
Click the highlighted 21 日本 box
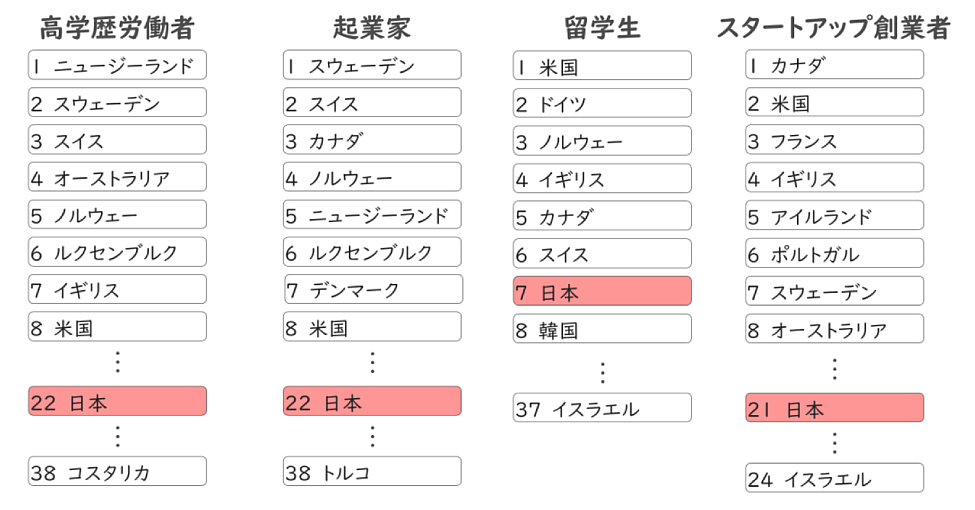pyautogui.click(x=834, y=408)
